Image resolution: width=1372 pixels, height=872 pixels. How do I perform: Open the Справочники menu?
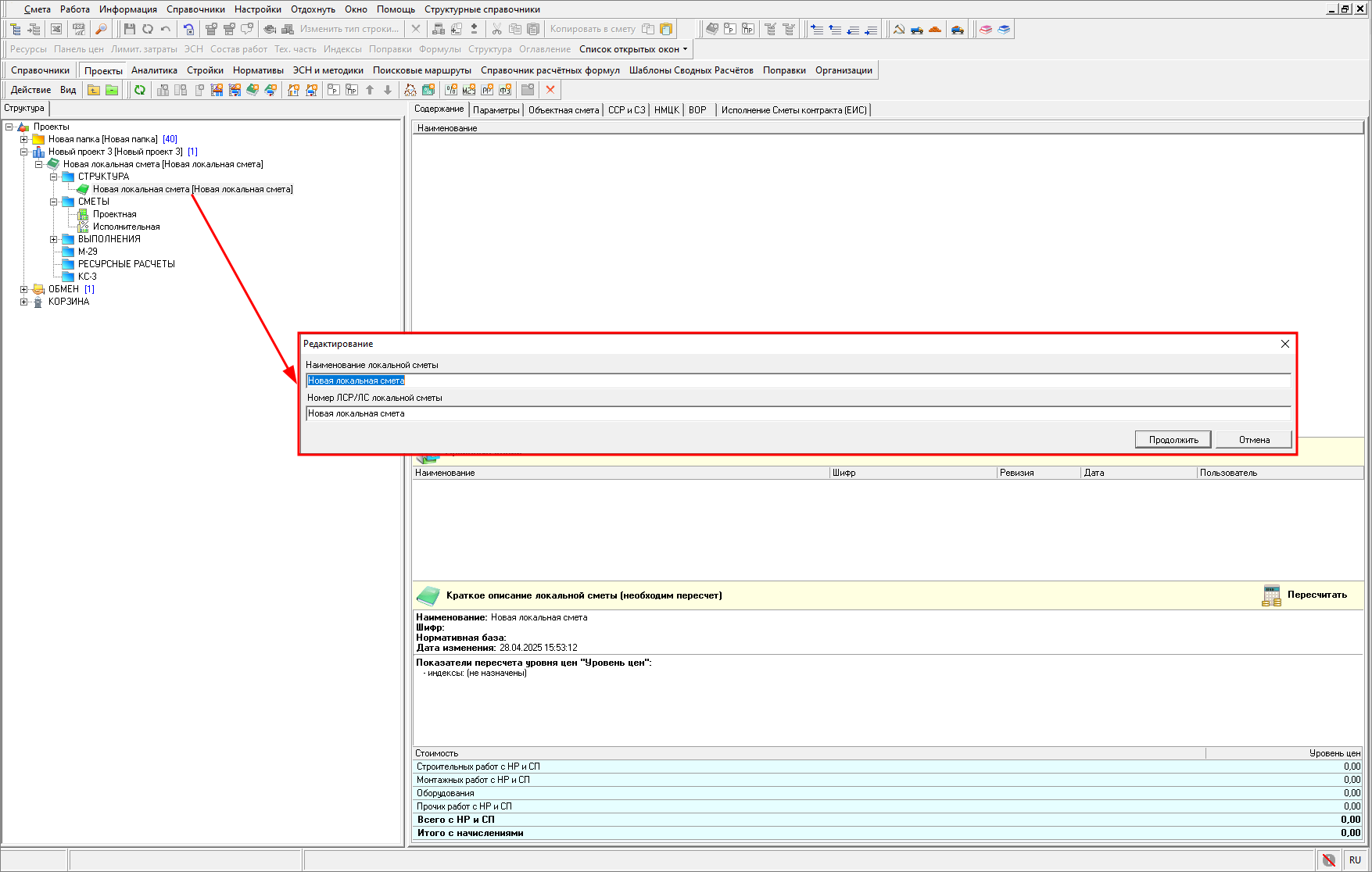pos(195,9)
